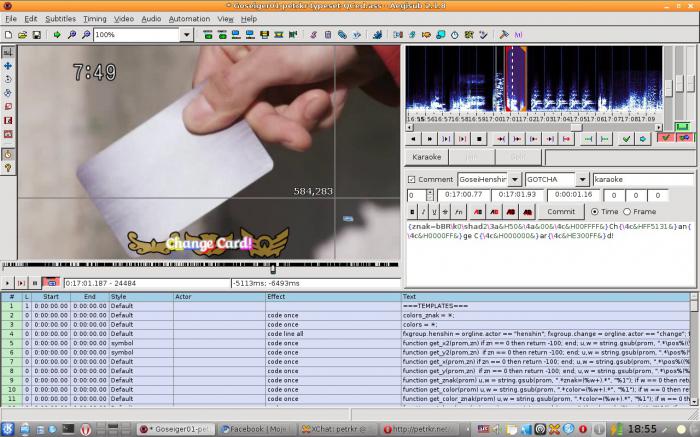Screen dimensions: 700x437
Task: Click the audio horizontal scrollbar thumb
Action: click(x=576, y=128)
